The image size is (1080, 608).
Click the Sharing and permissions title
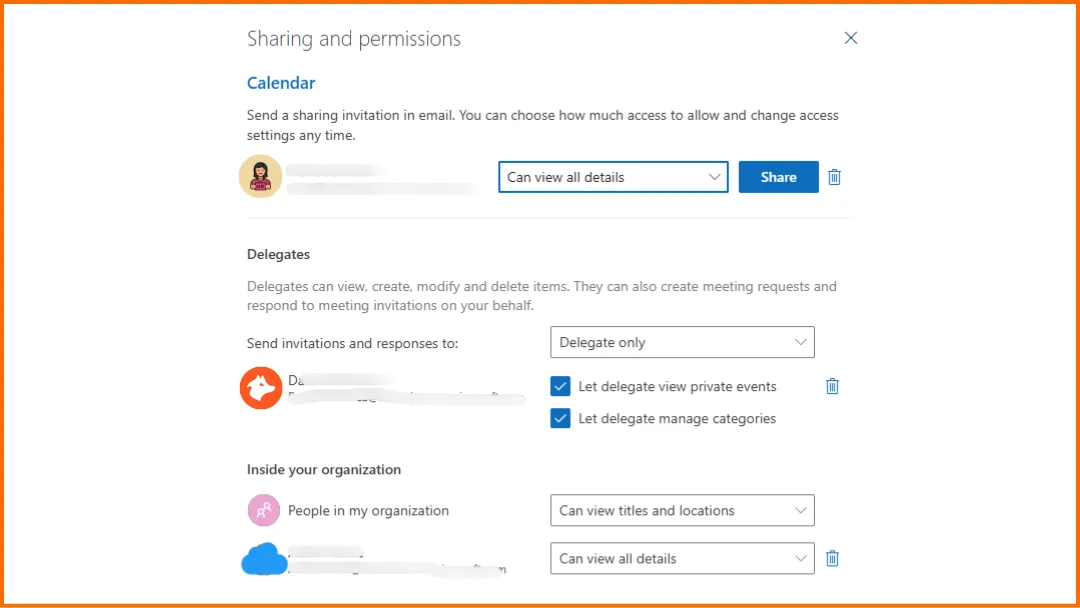(354, 39)
